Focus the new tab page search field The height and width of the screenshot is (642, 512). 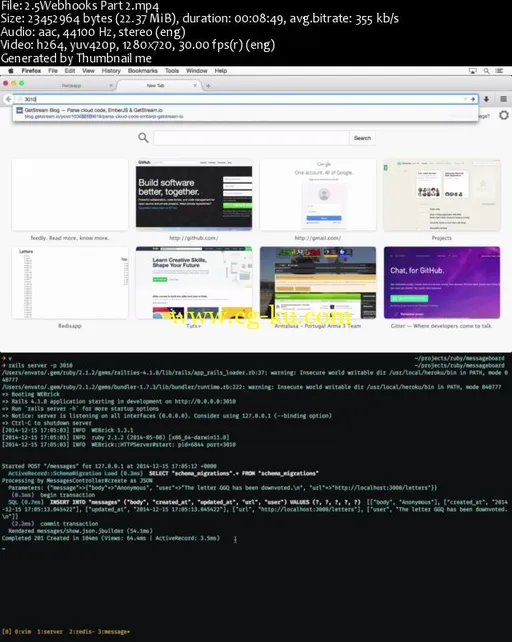pos(251,138)
